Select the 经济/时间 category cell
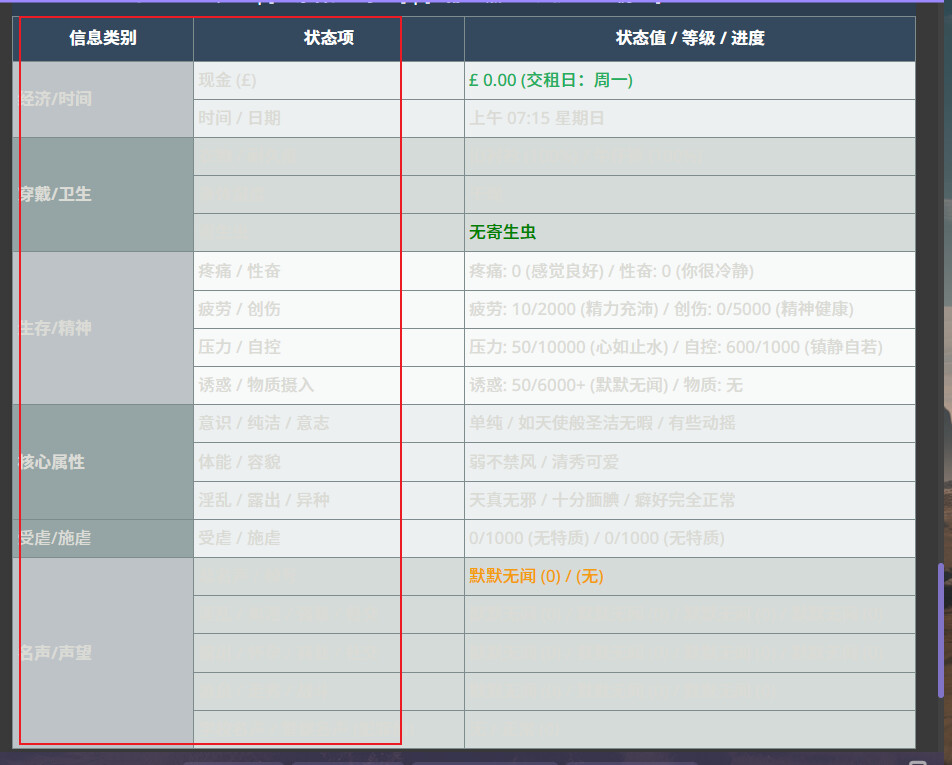Image resolution: width=952 pixels, height=765 pixels. point(103,99)
